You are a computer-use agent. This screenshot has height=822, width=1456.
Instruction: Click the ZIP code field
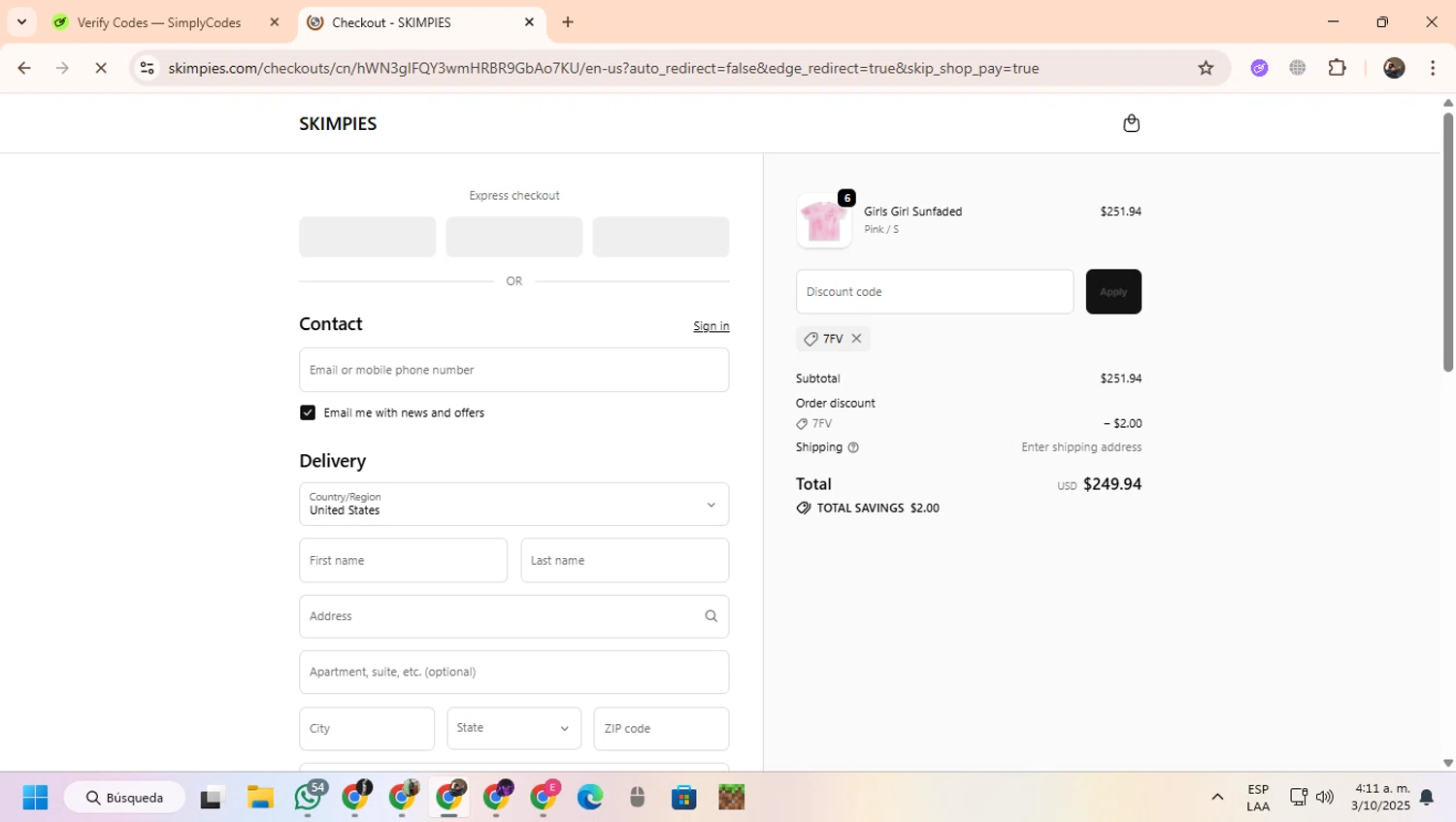[x=661, y=728]
